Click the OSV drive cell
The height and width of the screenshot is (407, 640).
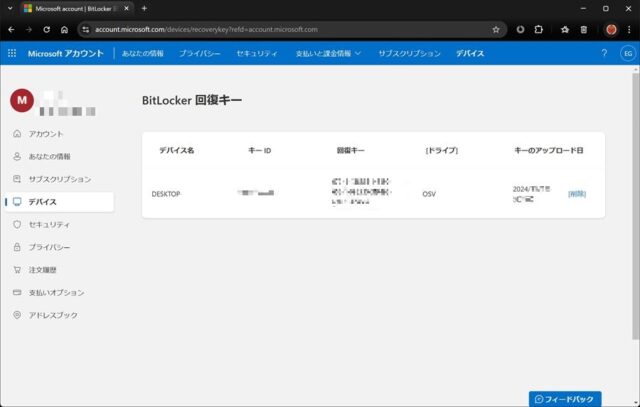point(429,194)
